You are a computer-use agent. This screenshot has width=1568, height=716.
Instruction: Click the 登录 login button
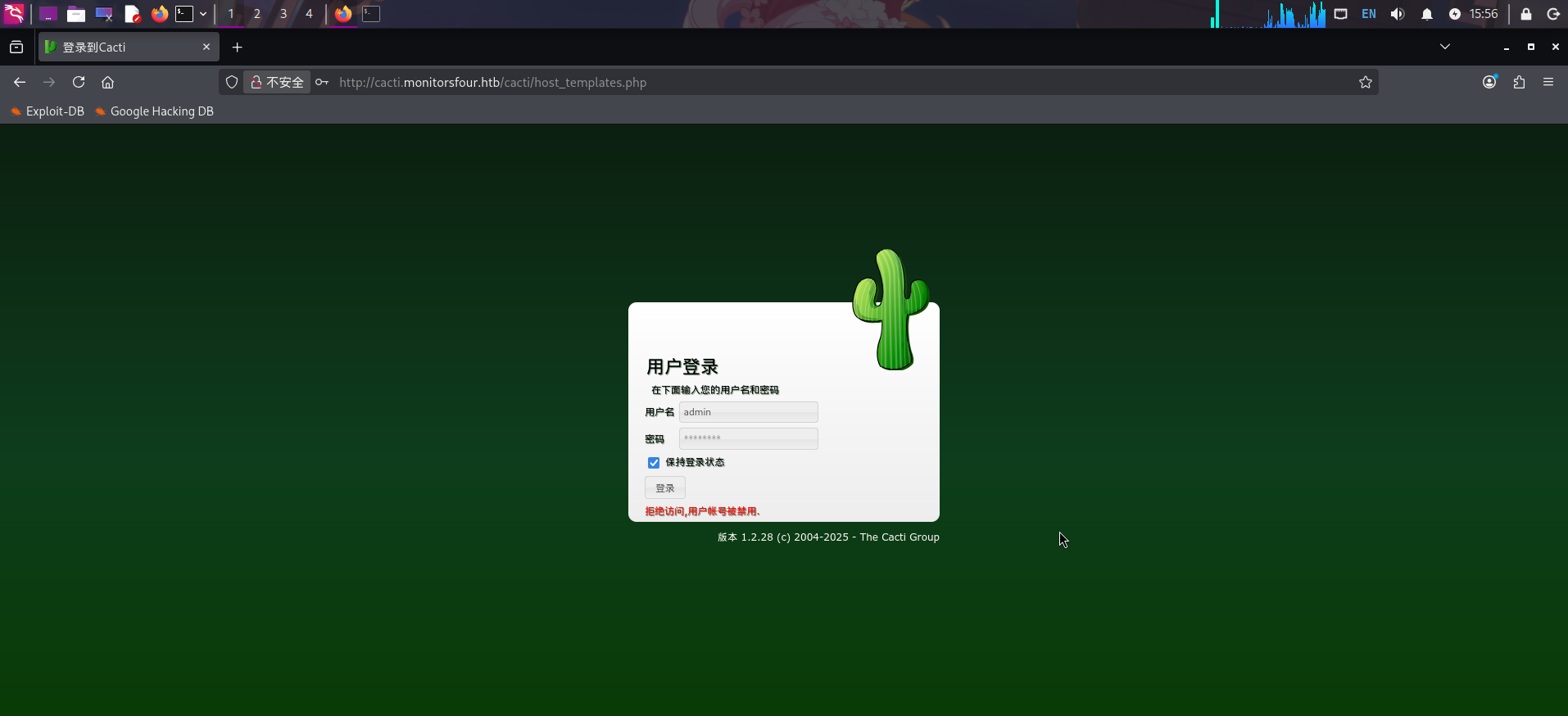[x=665, y=488]
